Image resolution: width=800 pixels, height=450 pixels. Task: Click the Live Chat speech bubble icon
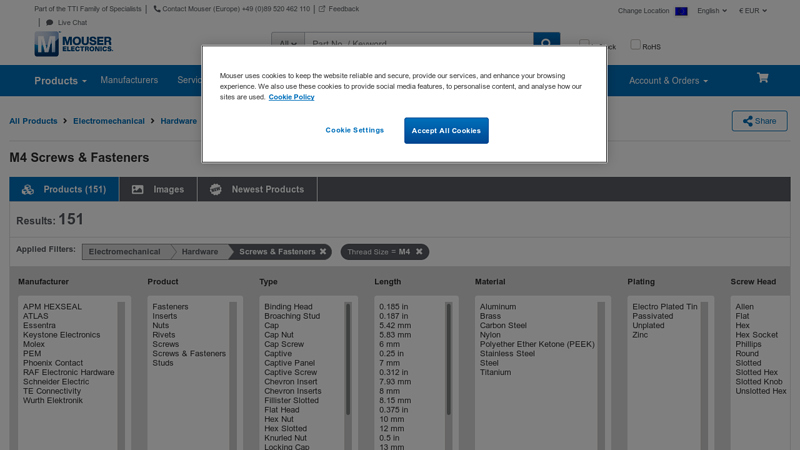[x=49, y=22]
